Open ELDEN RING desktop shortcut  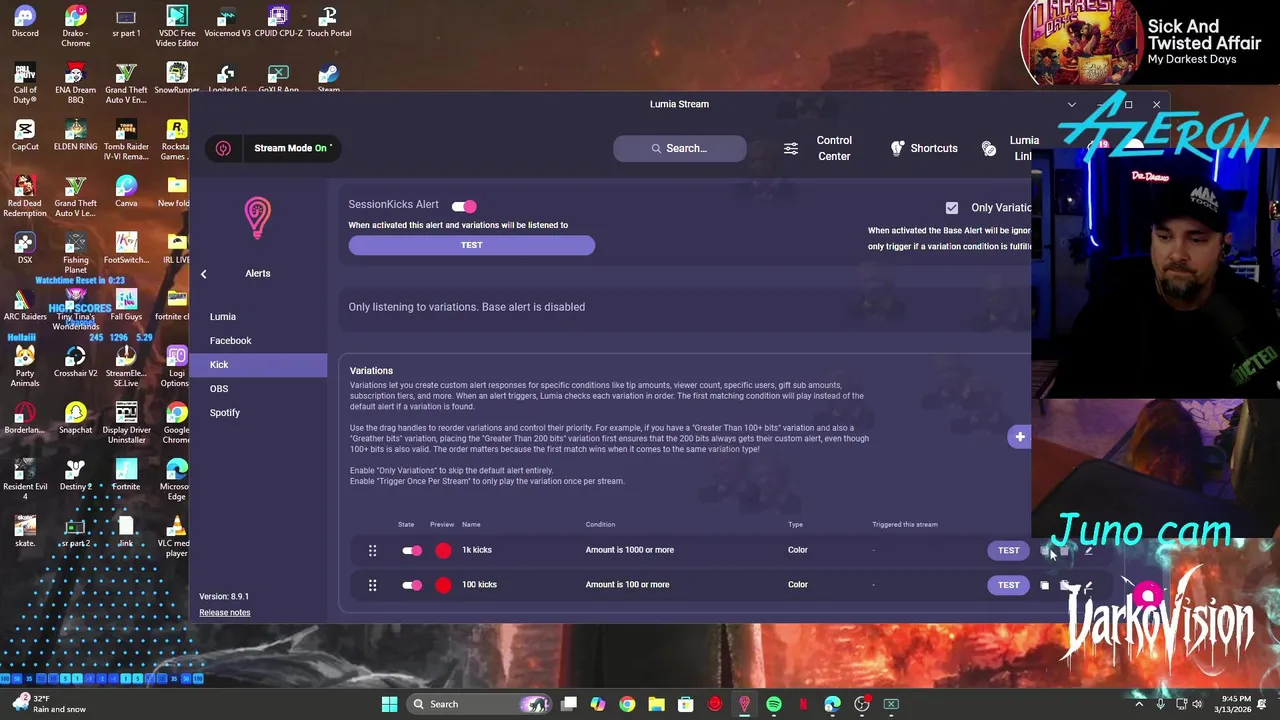[x=75, y=136]
